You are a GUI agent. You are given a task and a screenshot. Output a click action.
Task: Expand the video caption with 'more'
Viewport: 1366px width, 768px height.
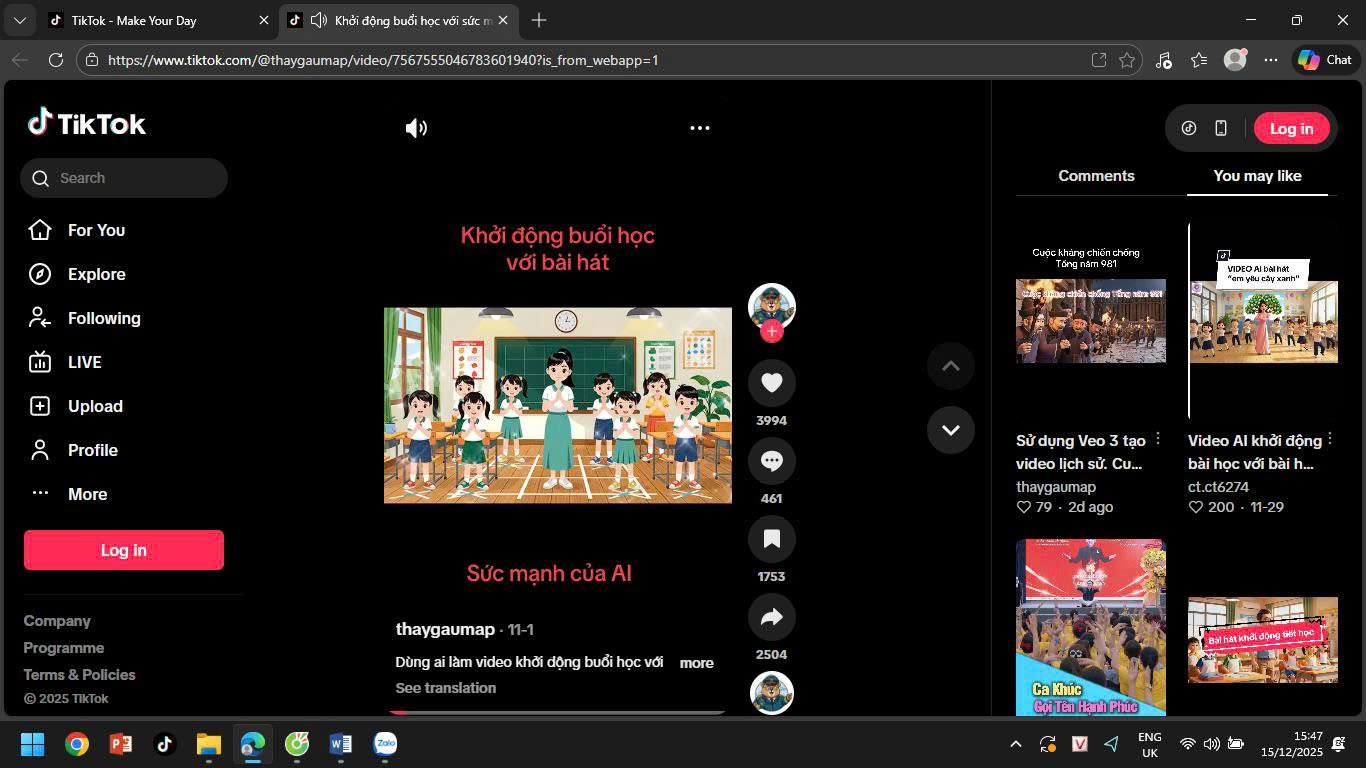pyautogui.click(x=696, y=663)
